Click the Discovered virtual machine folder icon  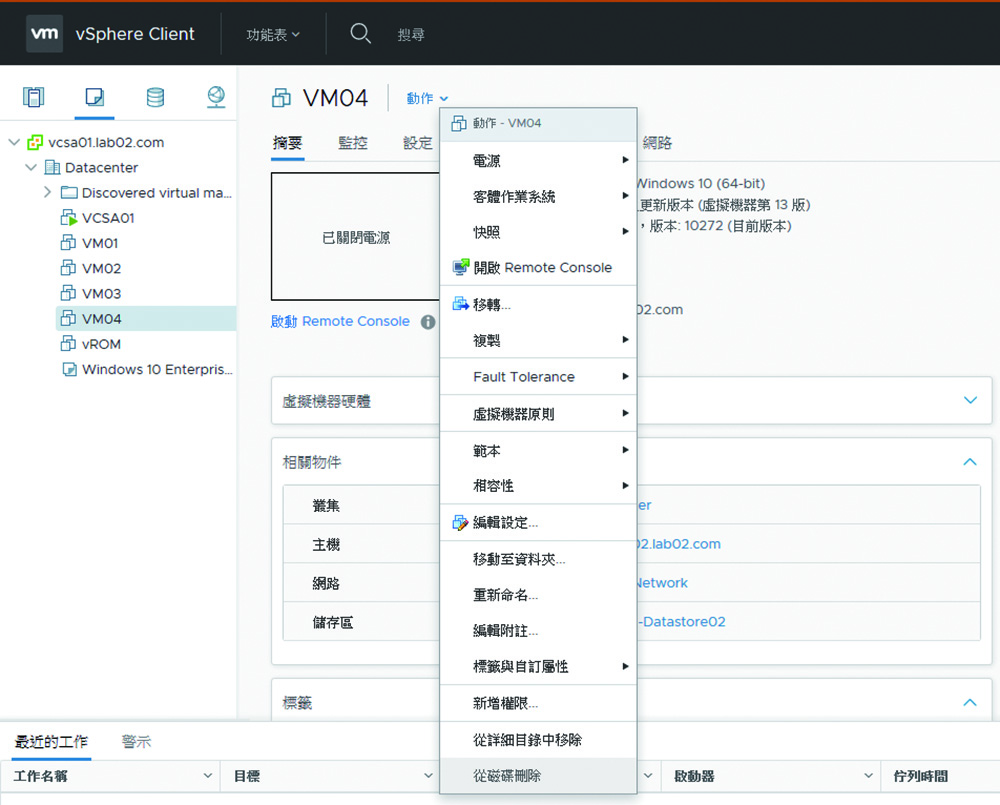[69, 193]
